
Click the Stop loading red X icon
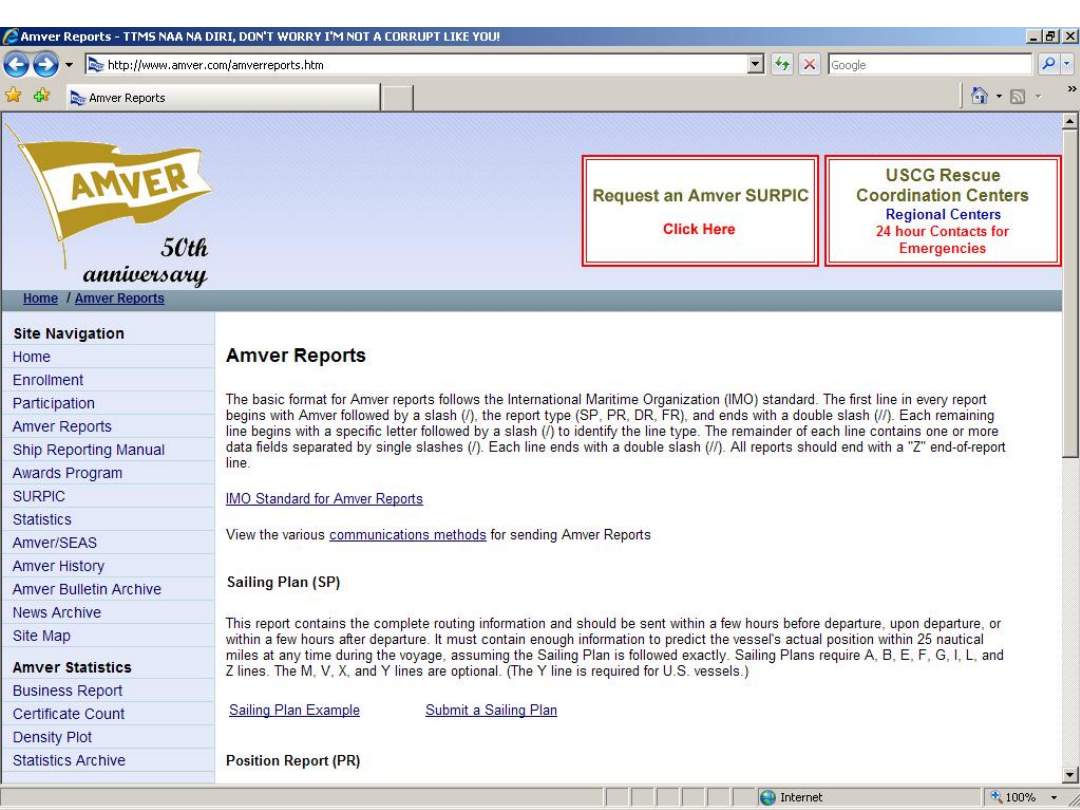(809, 65)
